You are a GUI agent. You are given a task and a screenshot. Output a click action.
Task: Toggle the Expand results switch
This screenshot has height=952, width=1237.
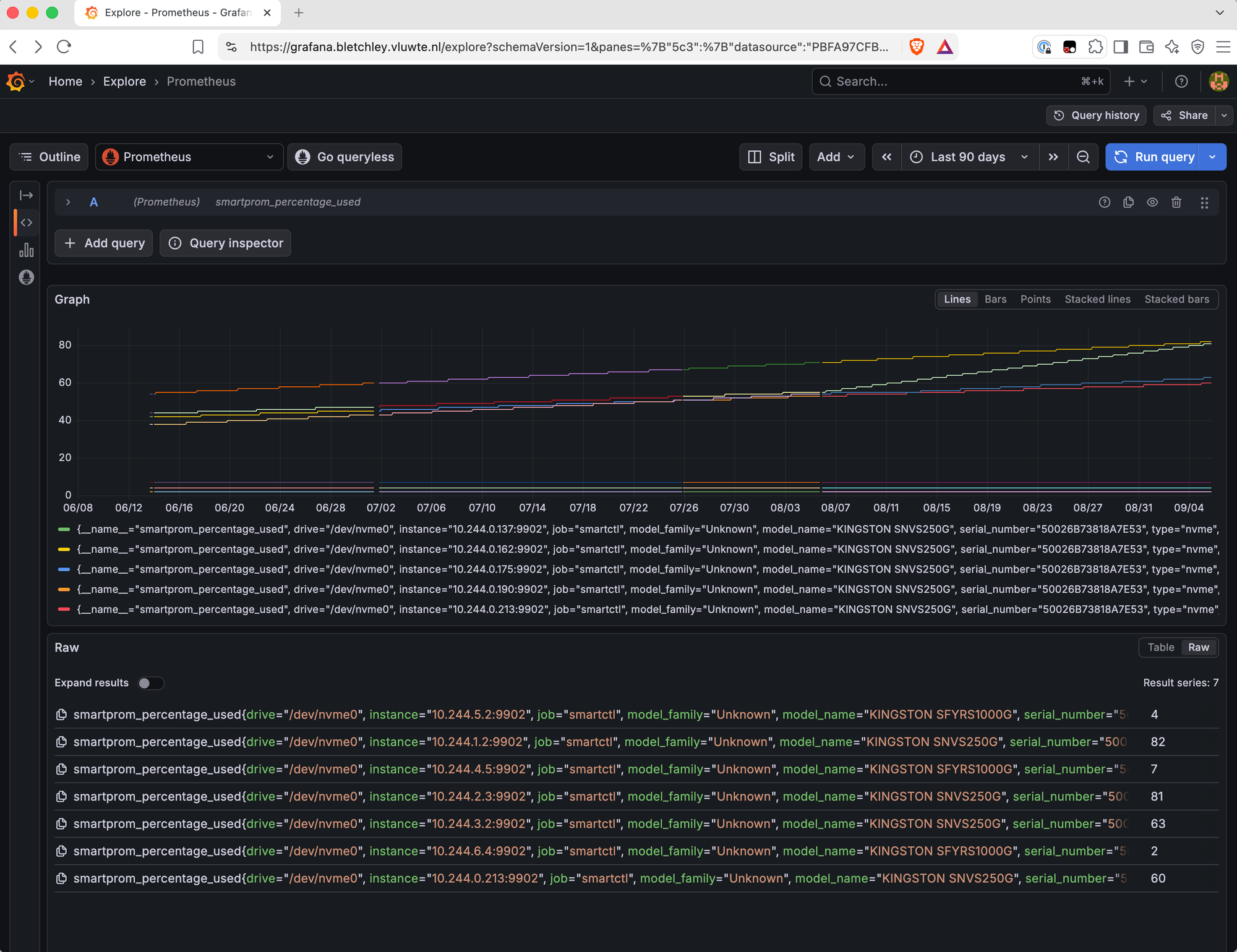coord(150,683)
